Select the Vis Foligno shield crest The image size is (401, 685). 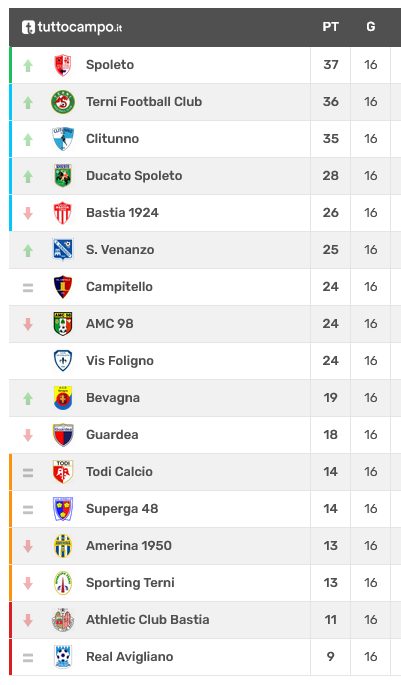click(x=63, y=361)
